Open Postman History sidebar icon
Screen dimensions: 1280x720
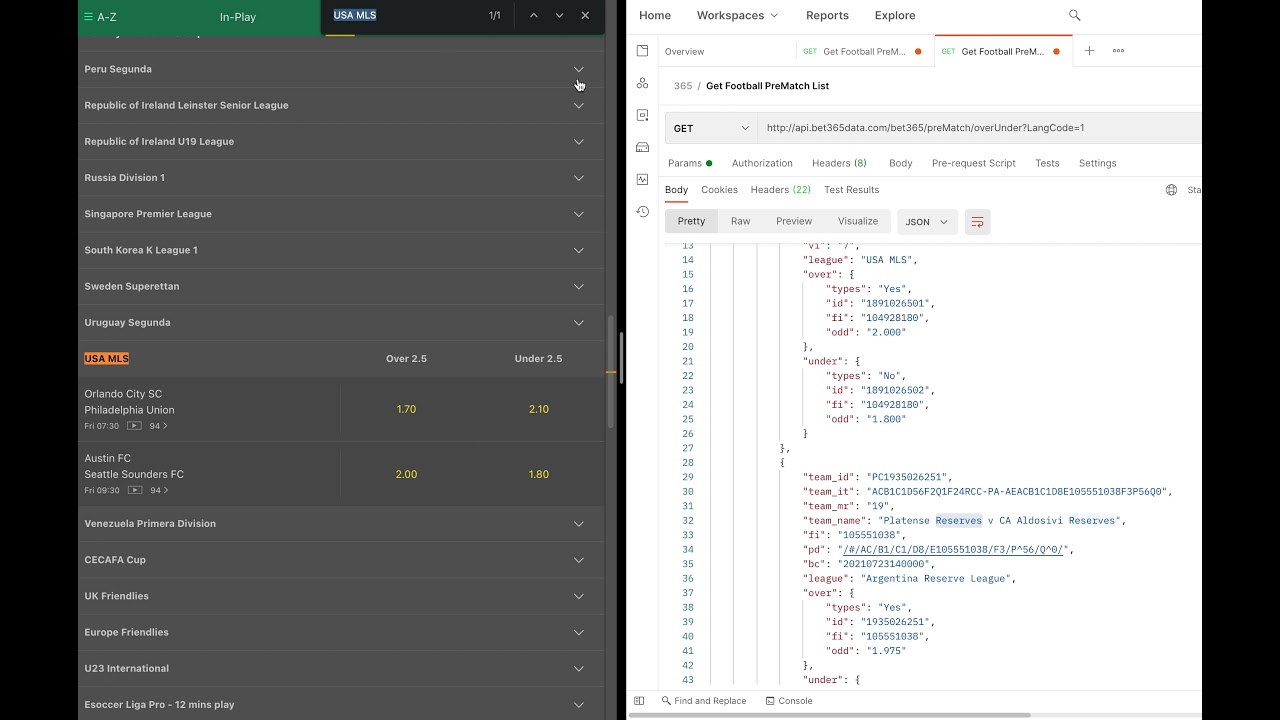642,211
